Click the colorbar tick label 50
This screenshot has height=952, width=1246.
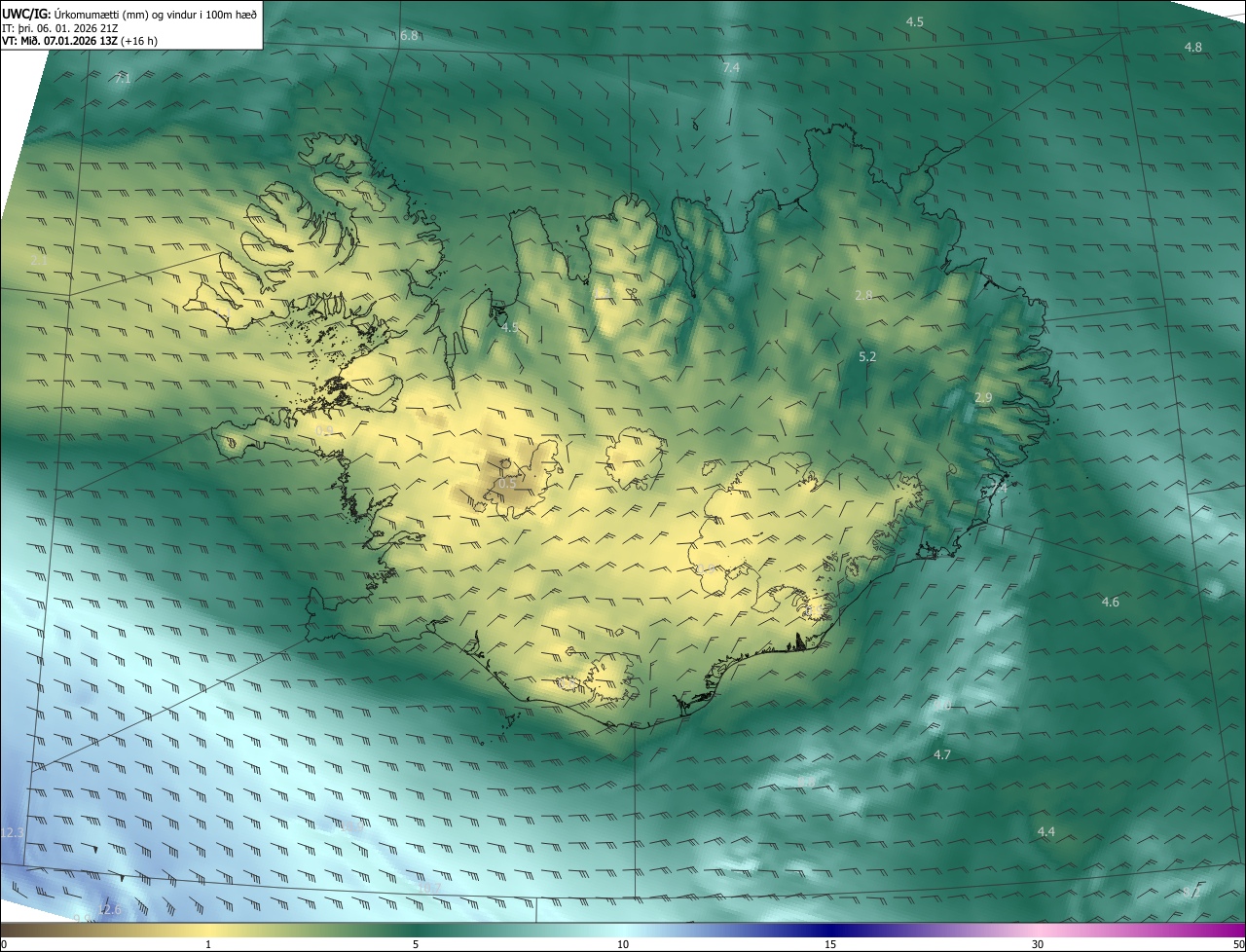pos(1238,945)
